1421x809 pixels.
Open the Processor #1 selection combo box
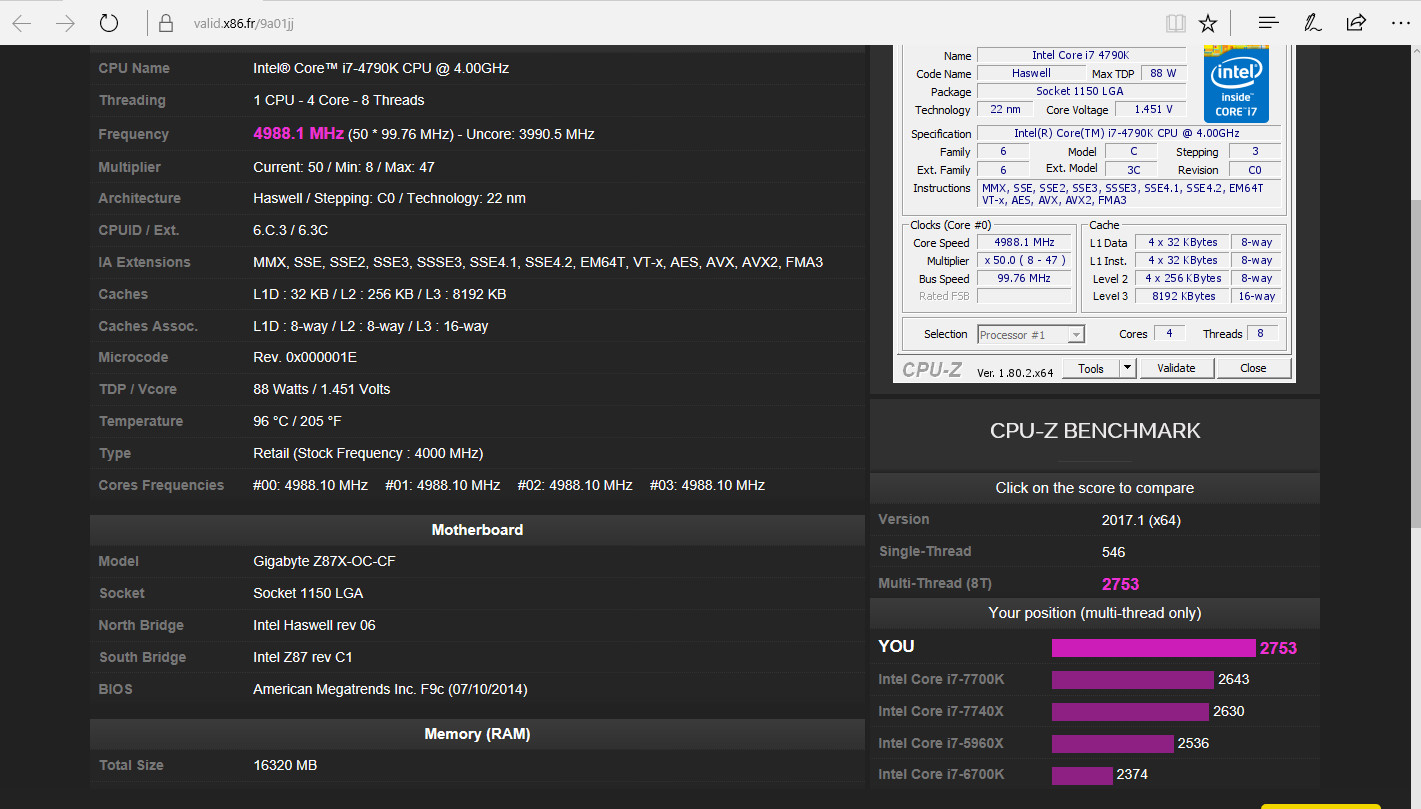[1031, 335]
